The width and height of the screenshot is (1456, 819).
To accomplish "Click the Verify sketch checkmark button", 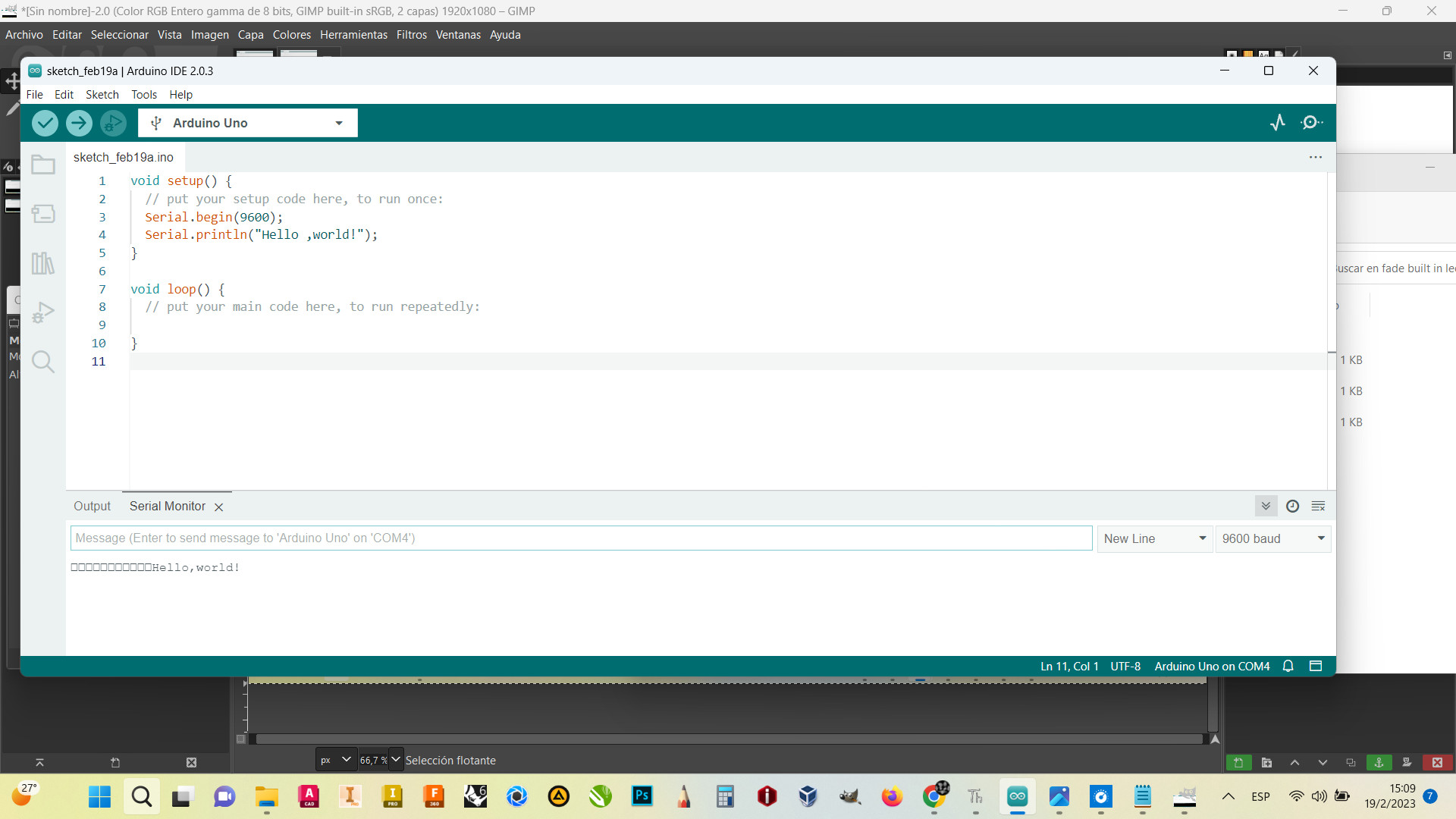I will [x=45, y=123].
